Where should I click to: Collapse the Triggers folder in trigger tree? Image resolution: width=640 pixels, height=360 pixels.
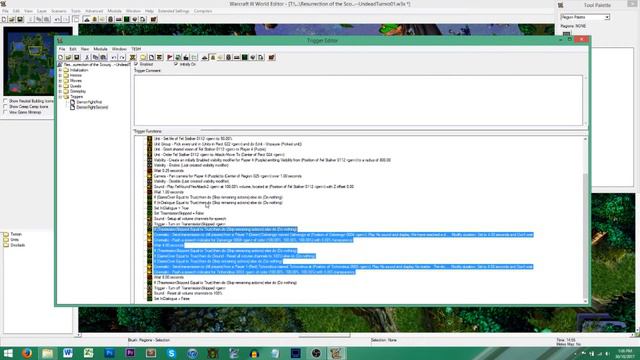pos(60,97)
